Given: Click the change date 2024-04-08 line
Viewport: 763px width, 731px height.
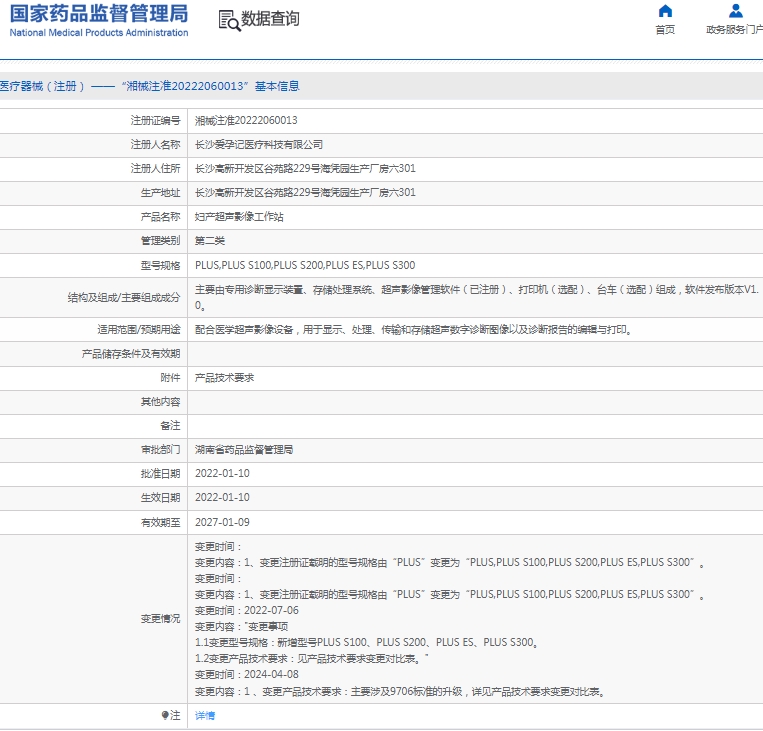Looking at the screenshot, I should click(x=246, y=675).
